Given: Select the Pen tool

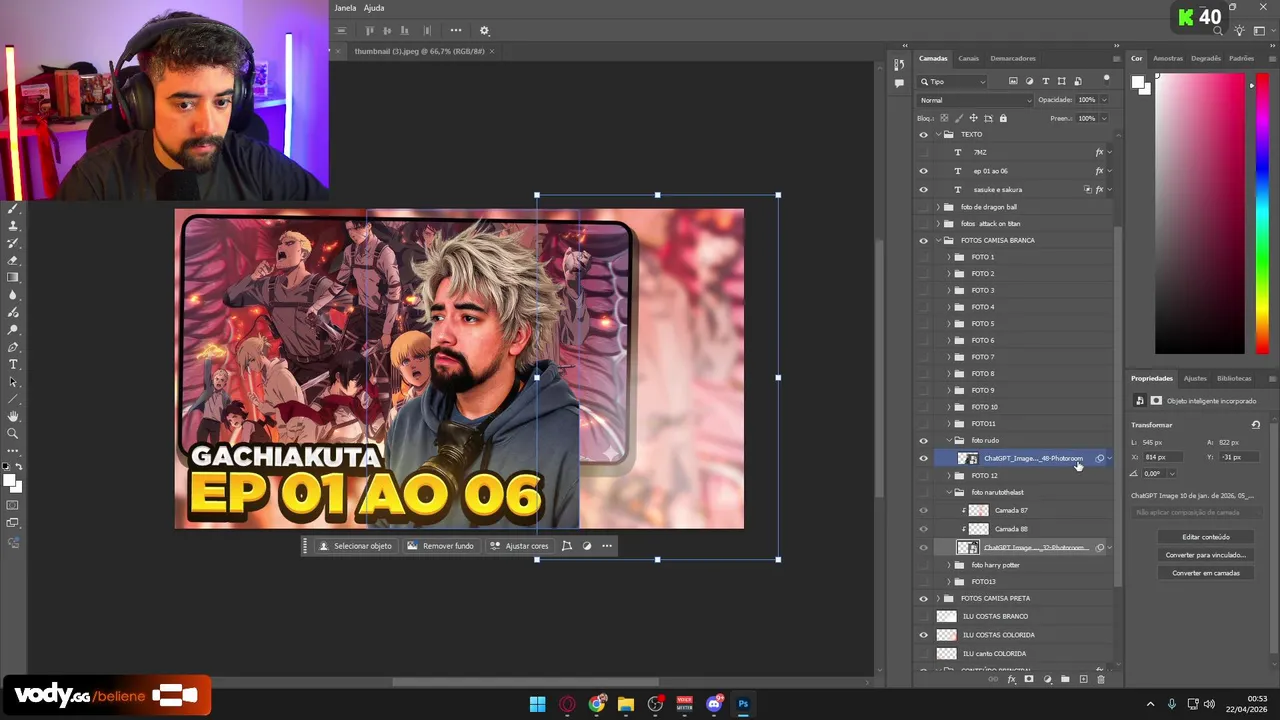Looking at the screenshot, I should [x=13, y=347].
